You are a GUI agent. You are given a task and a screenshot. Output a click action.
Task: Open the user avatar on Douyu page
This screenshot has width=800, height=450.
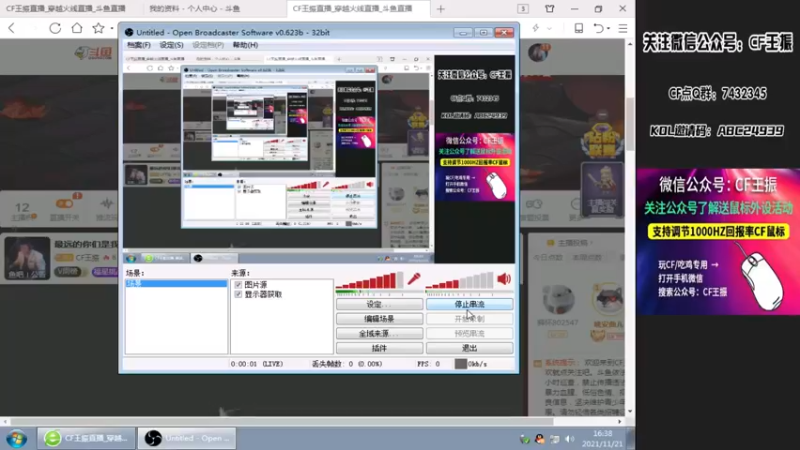click(x=538, y=53)
